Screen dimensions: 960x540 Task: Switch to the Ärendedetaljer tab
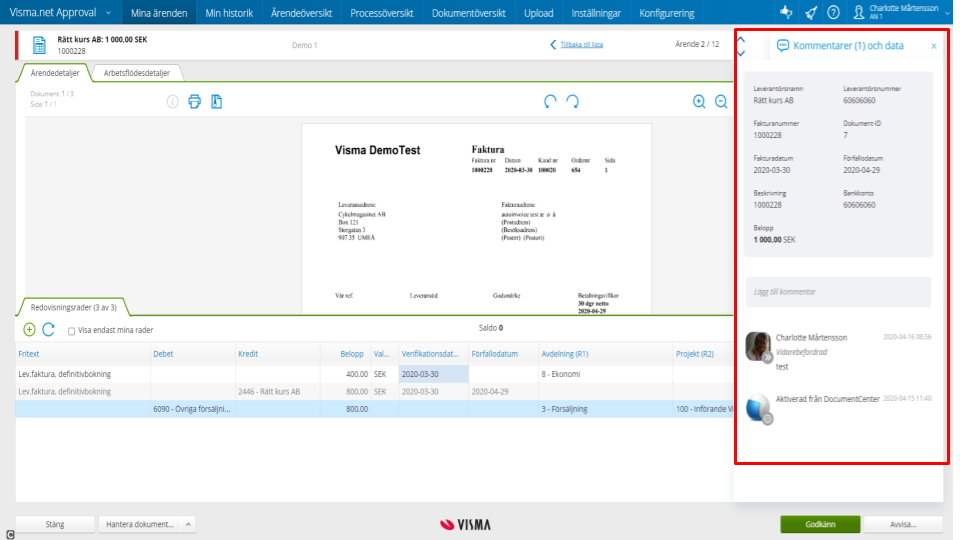[55, 73]
